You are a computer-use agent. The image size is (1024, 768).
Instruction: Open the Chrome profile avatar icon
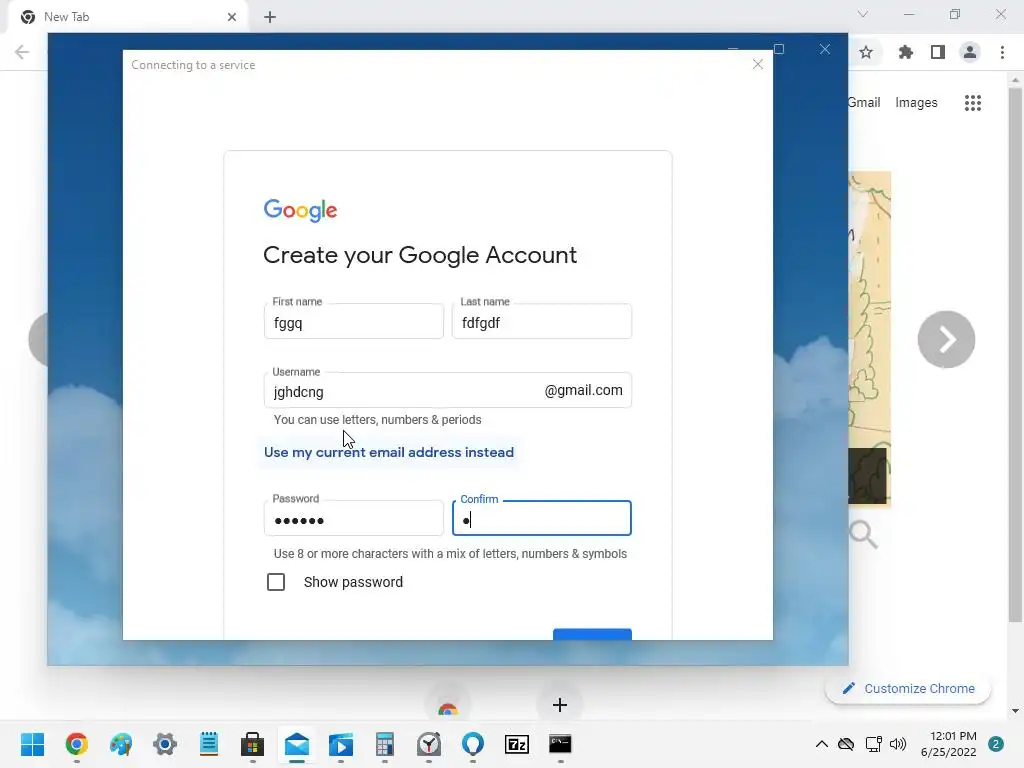click(970, 52)
